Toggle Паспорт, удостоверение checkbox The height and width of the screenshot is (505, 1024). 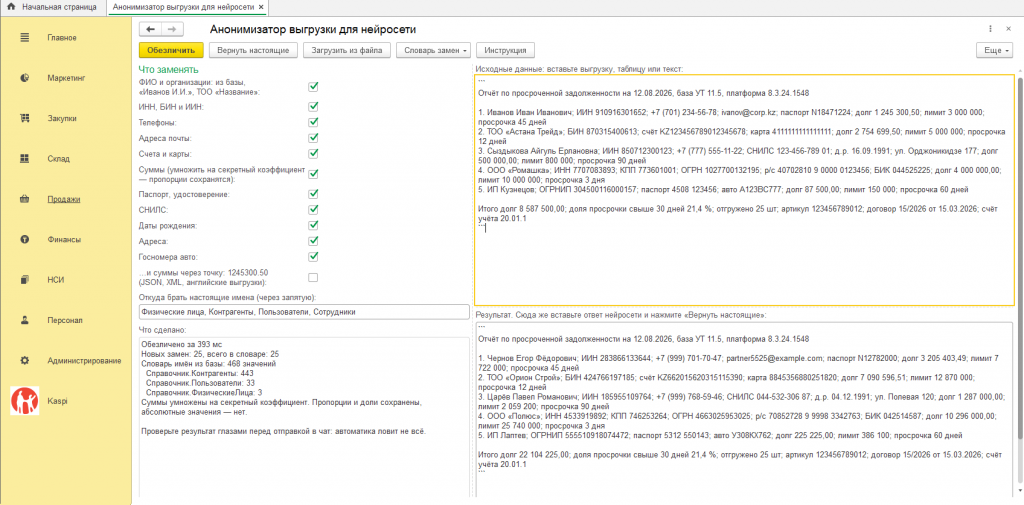[x=313, y=194]
